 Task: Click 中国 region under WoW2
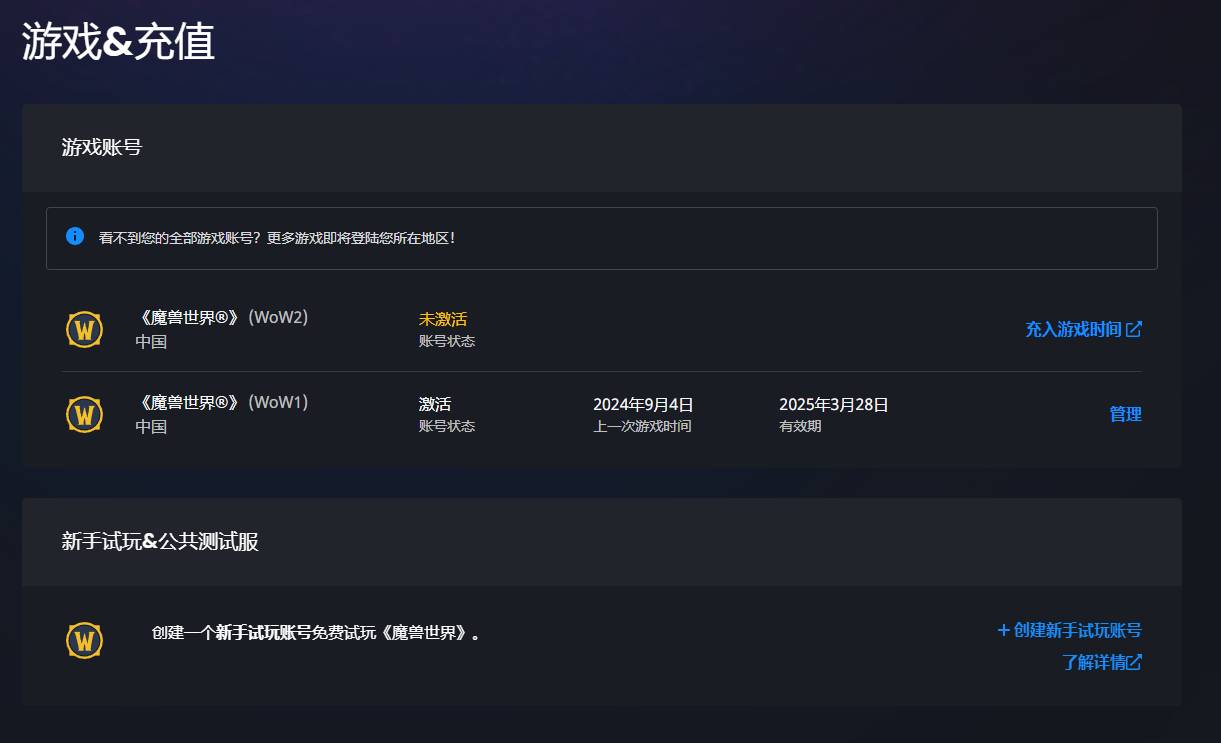pyautogui.click(x=151, y=341)
